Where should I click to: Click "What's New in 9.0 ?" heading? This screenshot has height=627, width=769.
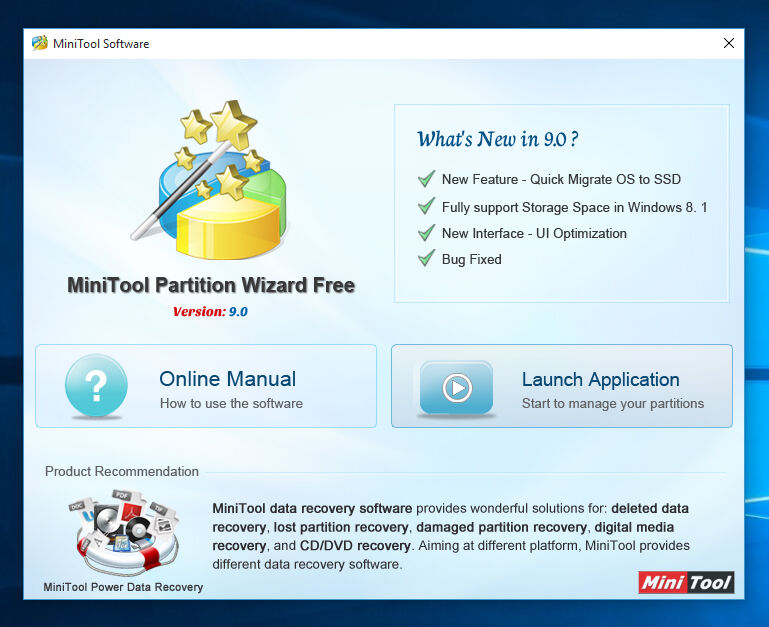click(497, 139)
